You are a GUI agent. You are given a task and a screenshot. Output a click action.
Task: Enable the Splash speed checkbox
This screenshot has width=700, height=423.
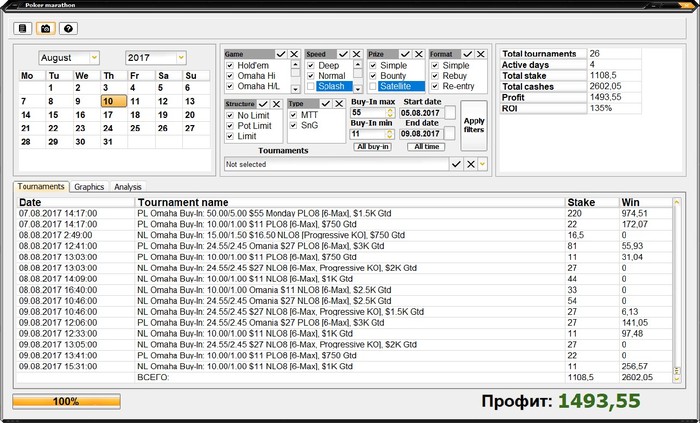311,86
